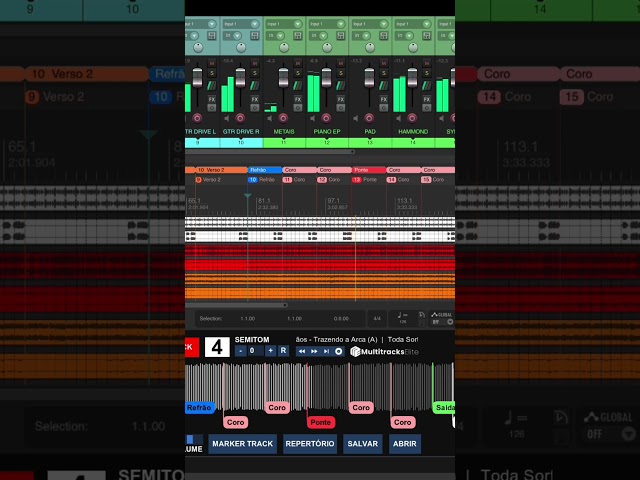Click the PAD pan knob
The width and height of the screenshot is (640, 480).
tap(370, 48)
